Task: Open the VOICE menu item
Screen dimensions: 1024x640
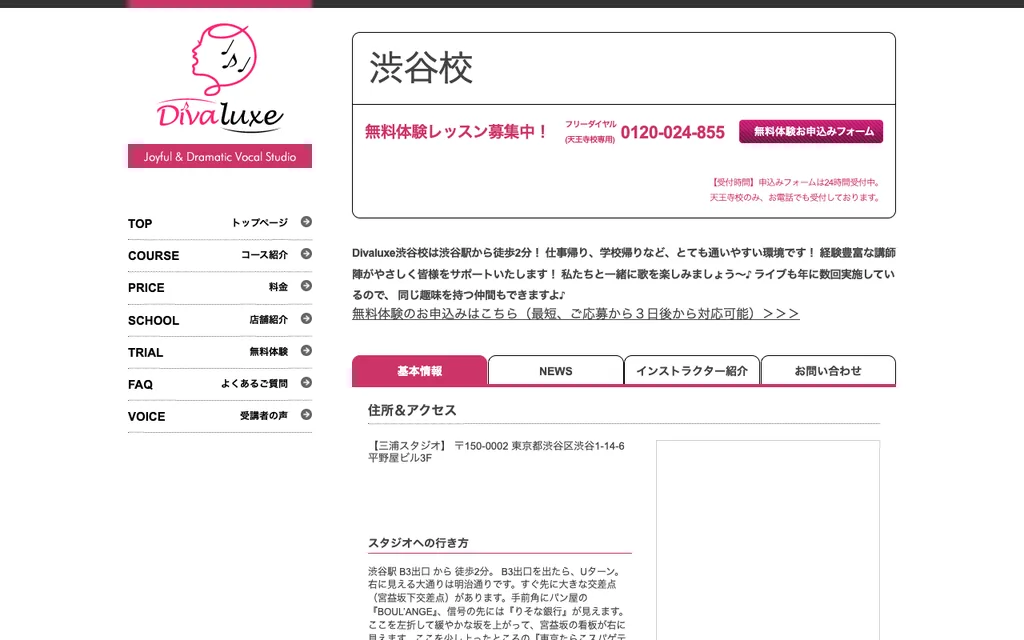Action: tap(220, 416)
